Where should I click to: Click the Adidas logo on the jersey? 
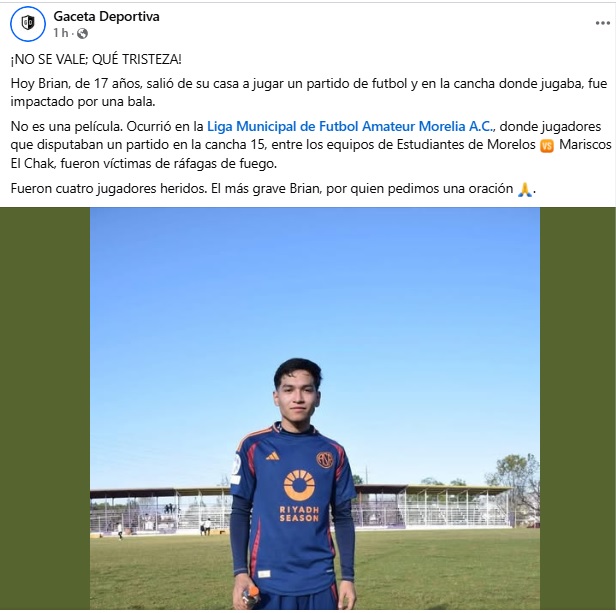pos(272,456)
